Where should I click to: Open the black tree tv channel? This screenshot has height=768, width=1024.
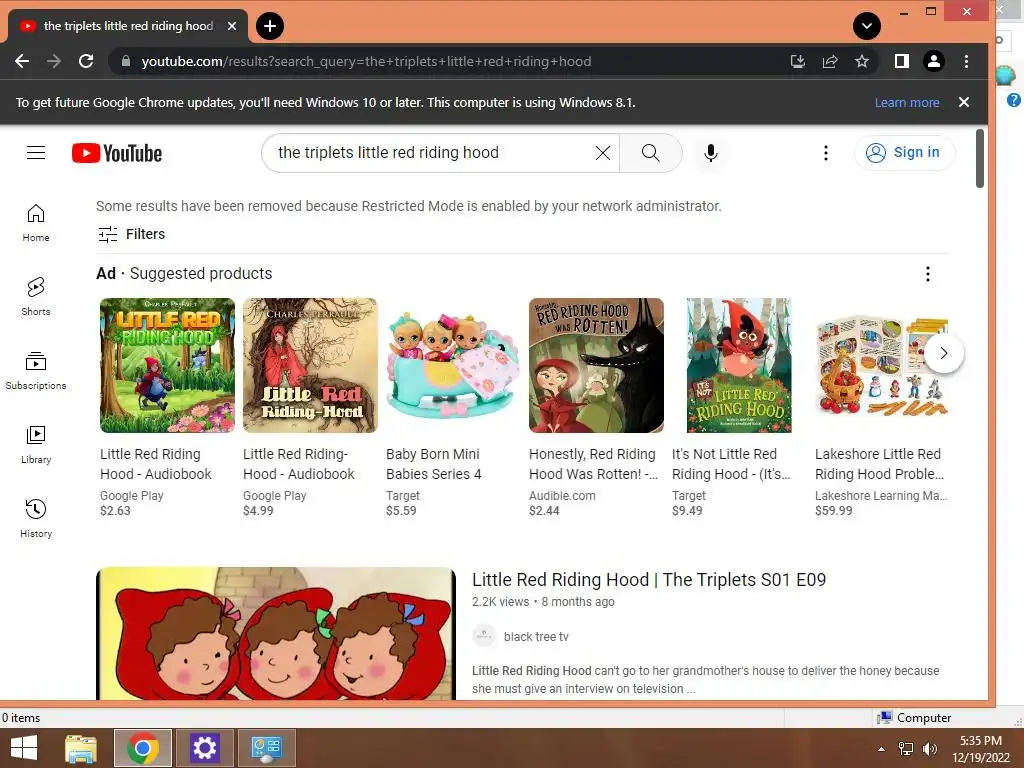pyautogui.click(x=536, y=637)
